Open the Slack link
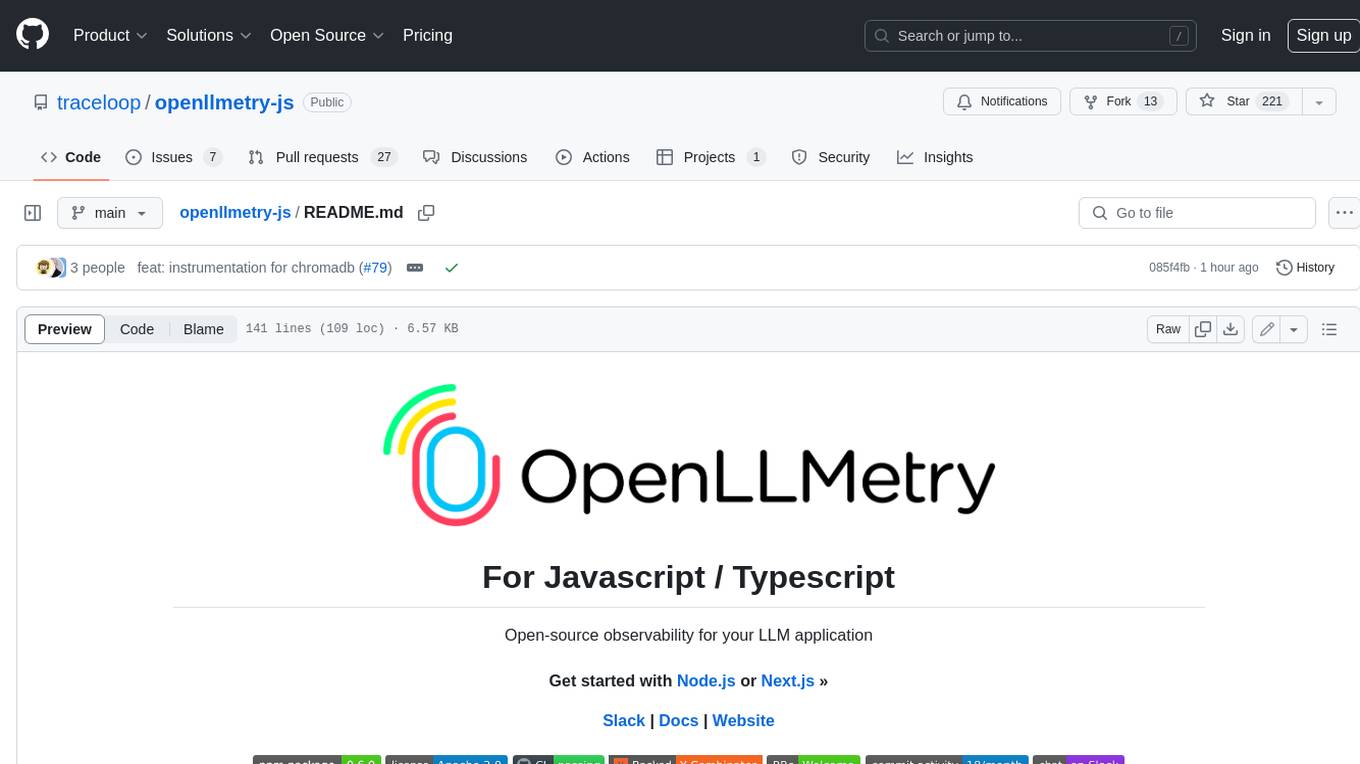Viewport: 1360px width, 764px height. pyautogui.click(x=624, y=721)
